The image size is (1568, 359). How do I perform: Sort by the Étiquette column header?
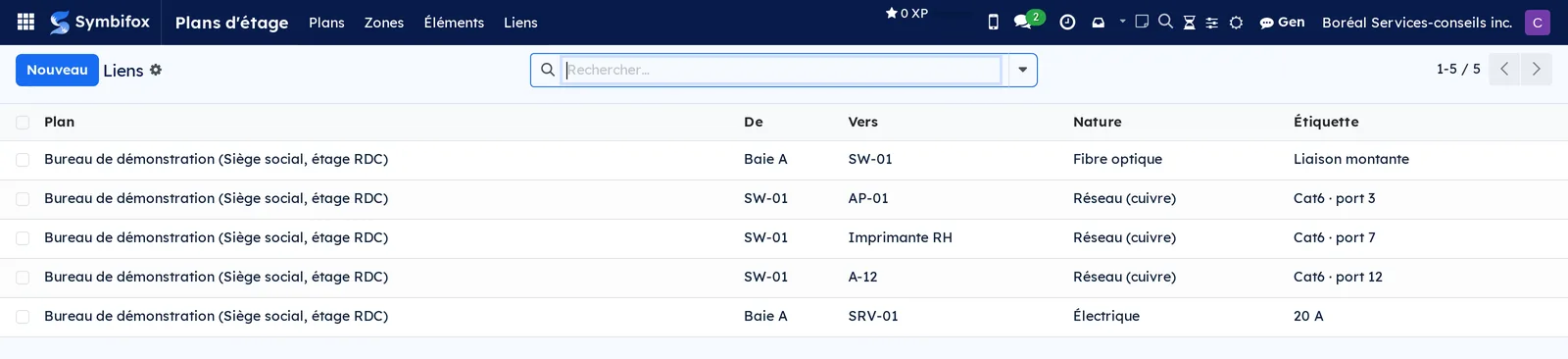tap(1326, 122)
